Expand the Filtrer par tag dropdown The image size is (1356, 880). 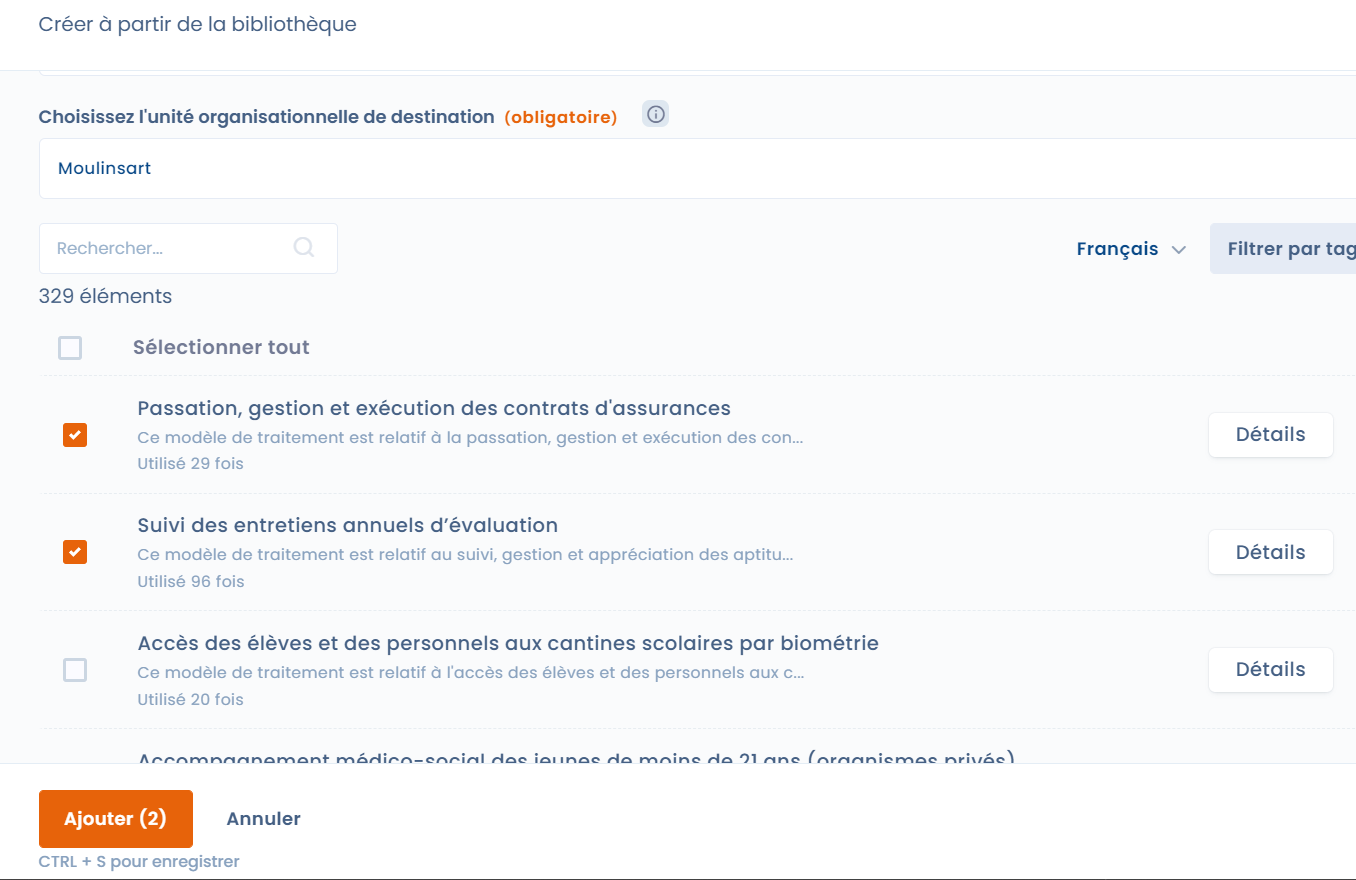[1285, 249]
